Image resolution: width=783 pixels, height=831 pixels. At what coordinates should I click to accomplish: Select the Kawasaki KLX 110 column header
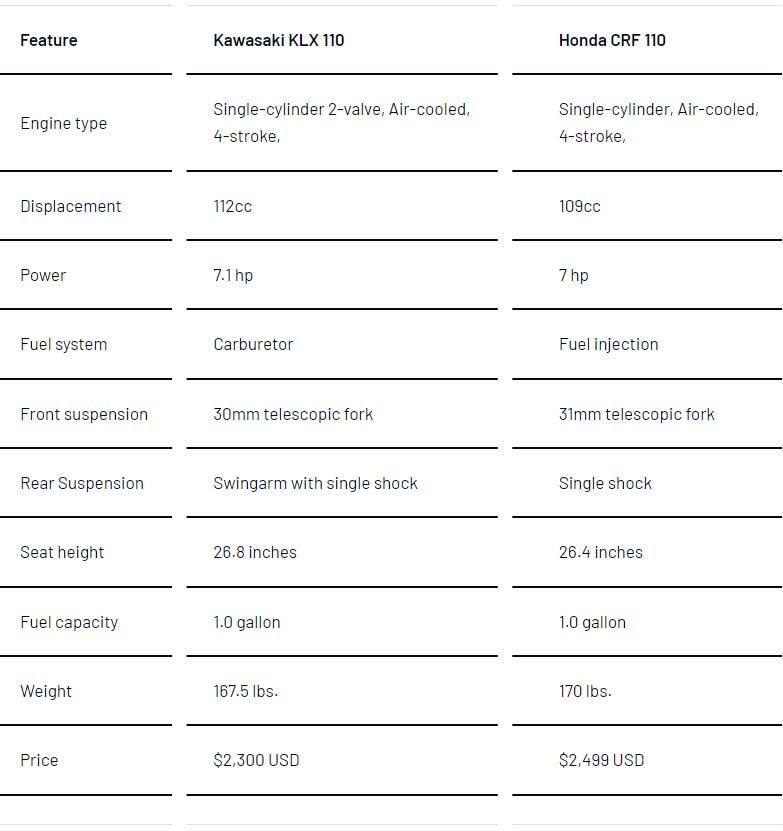pos(279,40)
